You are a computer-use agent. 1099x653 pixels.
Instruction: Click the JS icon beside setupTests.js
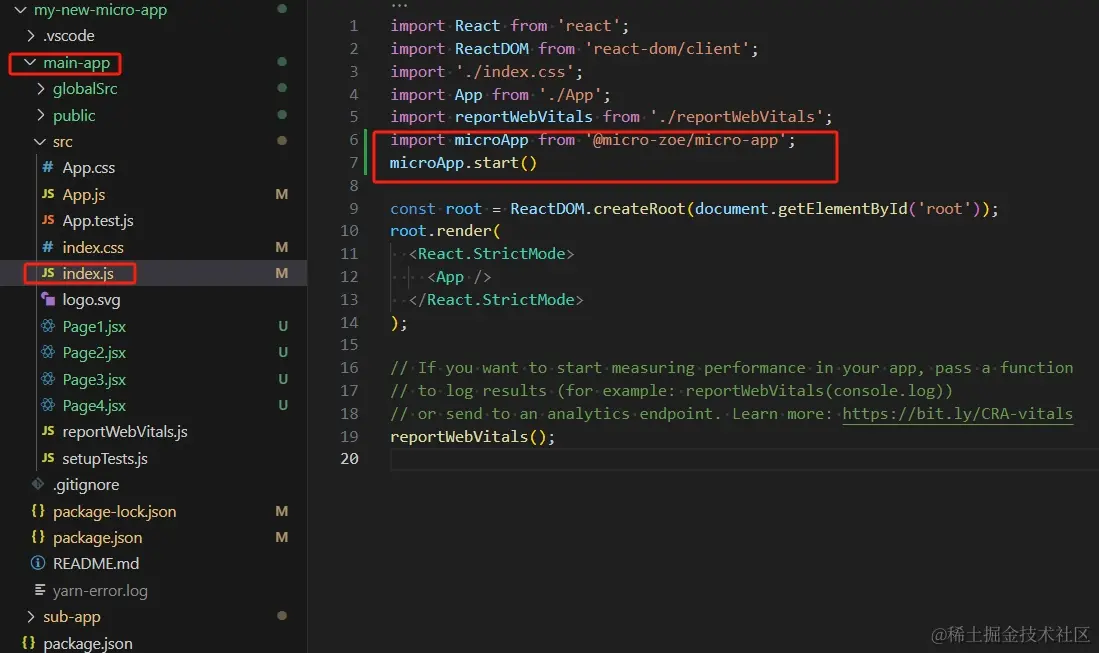pos(48,458)
